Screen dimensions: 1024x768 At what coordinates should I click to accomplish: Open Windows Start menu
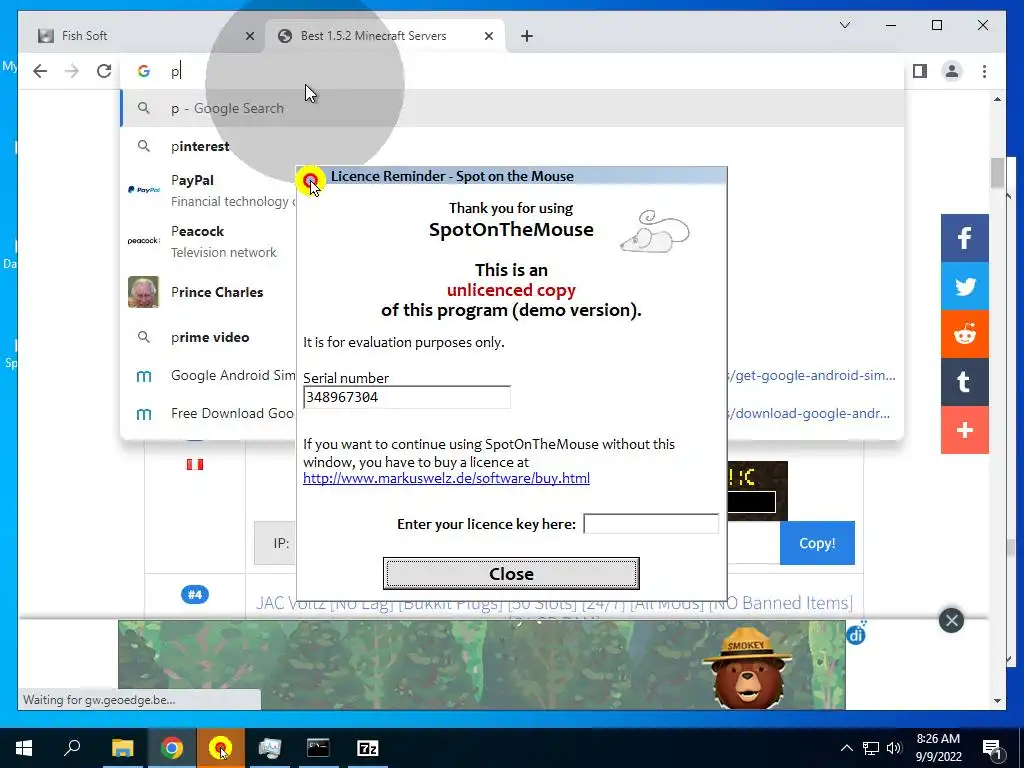coord(24,748)
